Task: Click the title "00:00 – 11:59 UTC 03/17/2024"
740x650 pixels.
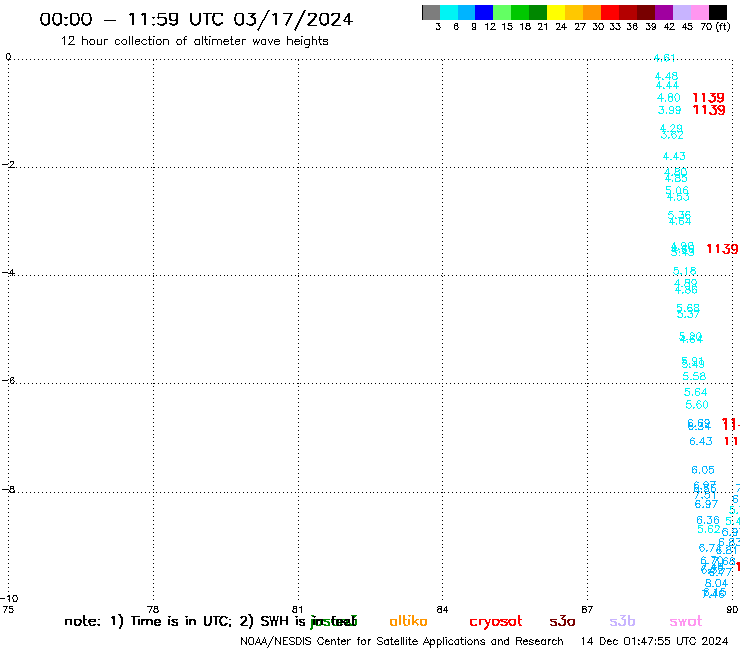Action: 196,19
